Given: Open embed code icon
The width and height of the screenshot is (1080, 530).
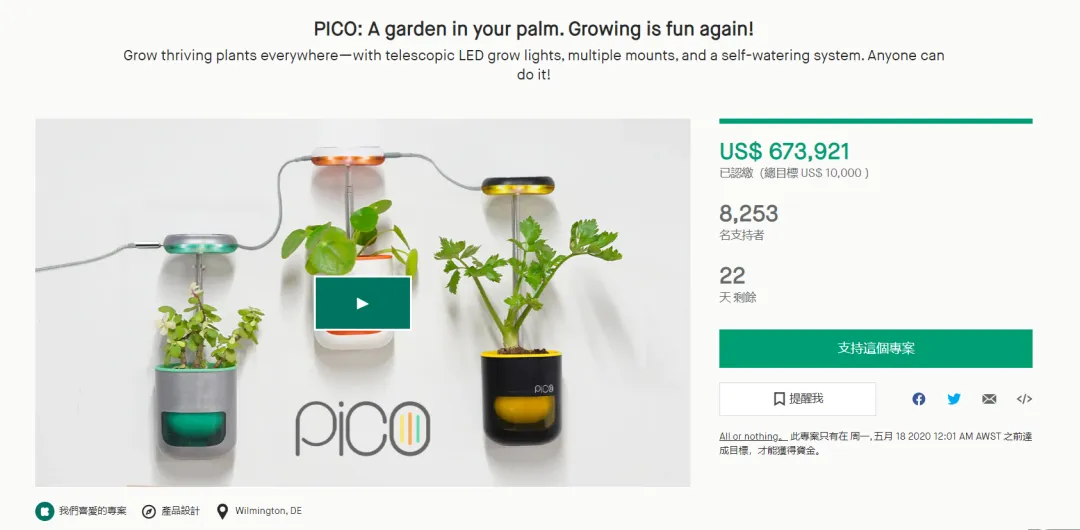Looking at the screenshot, I should point(1024,399).
